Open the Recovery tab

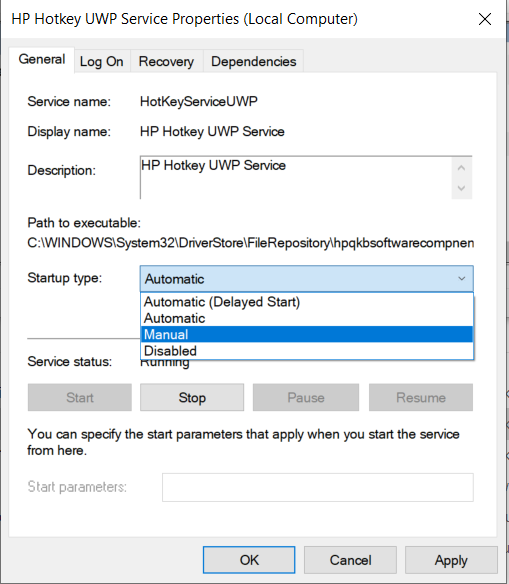click(x=166, y=61)
